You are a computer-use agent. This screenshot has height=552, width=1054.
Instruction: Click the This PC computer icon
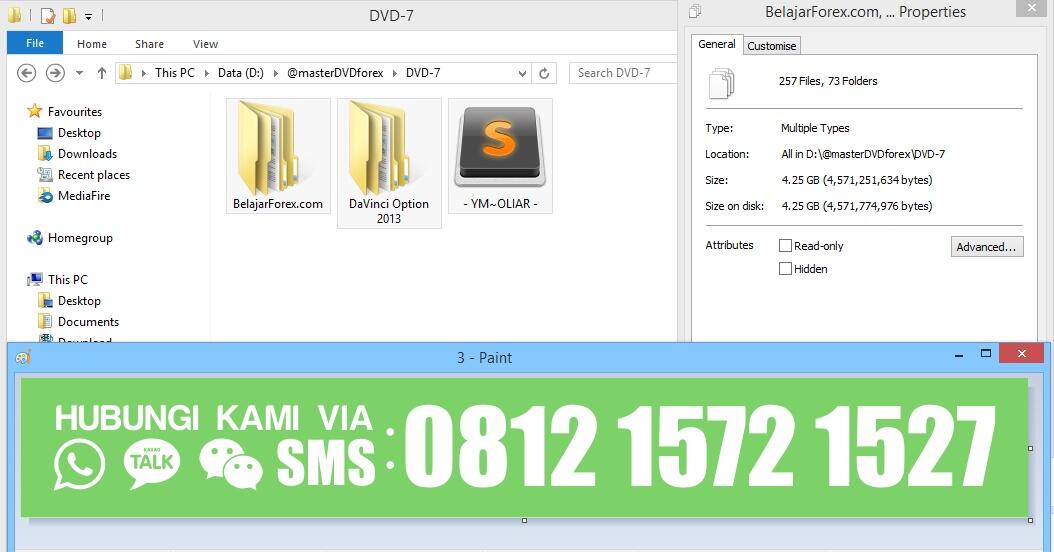[x=35, y=279]
